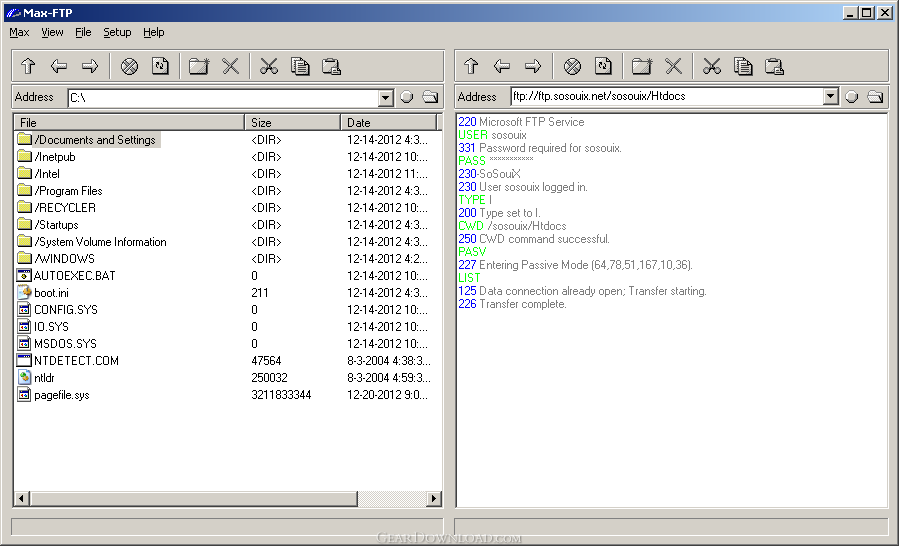This screenshot has width=899, height=546.
Task: Open the Help menu
Action: click(154, 33)
